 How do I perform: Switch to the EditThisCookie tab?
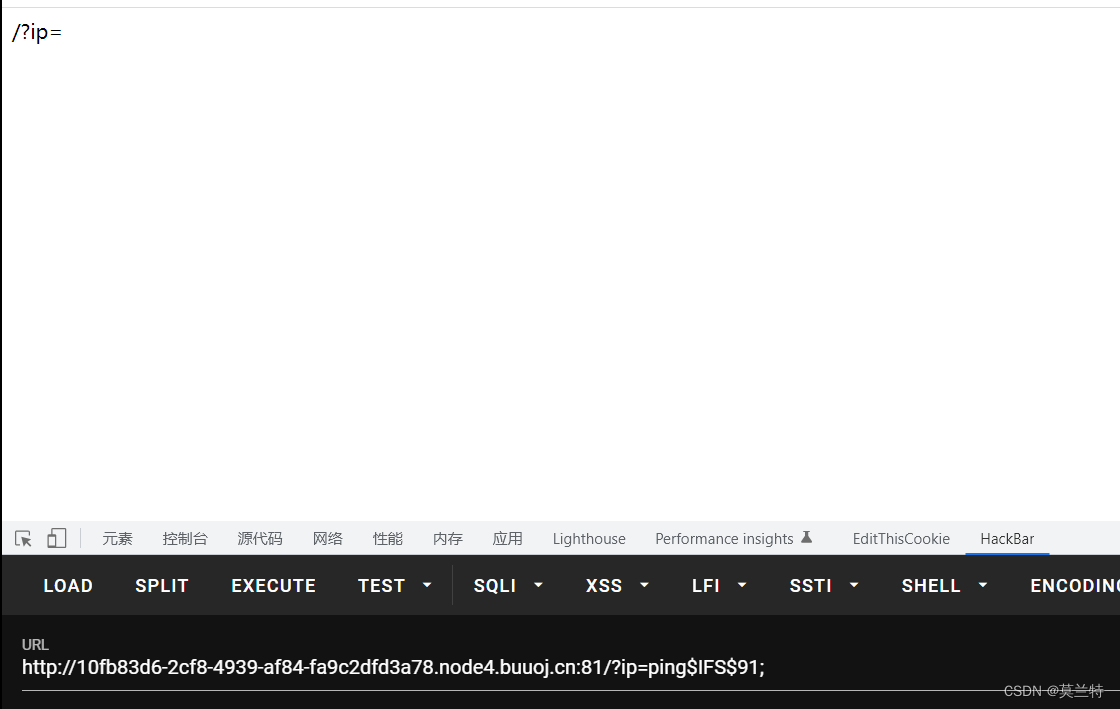[x=900, y=538]
